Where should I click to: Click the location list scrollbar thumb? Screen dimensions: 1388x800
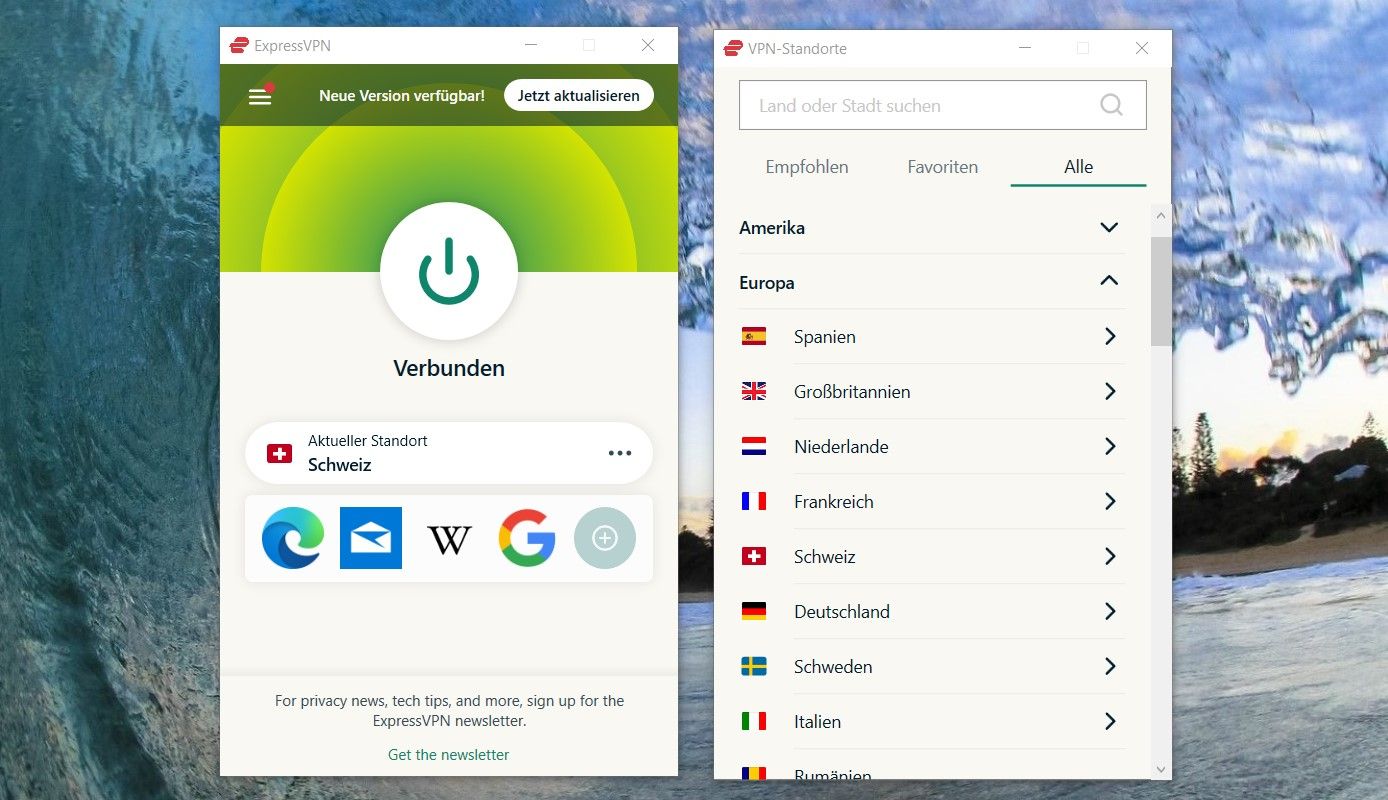tap(1160, 291)
